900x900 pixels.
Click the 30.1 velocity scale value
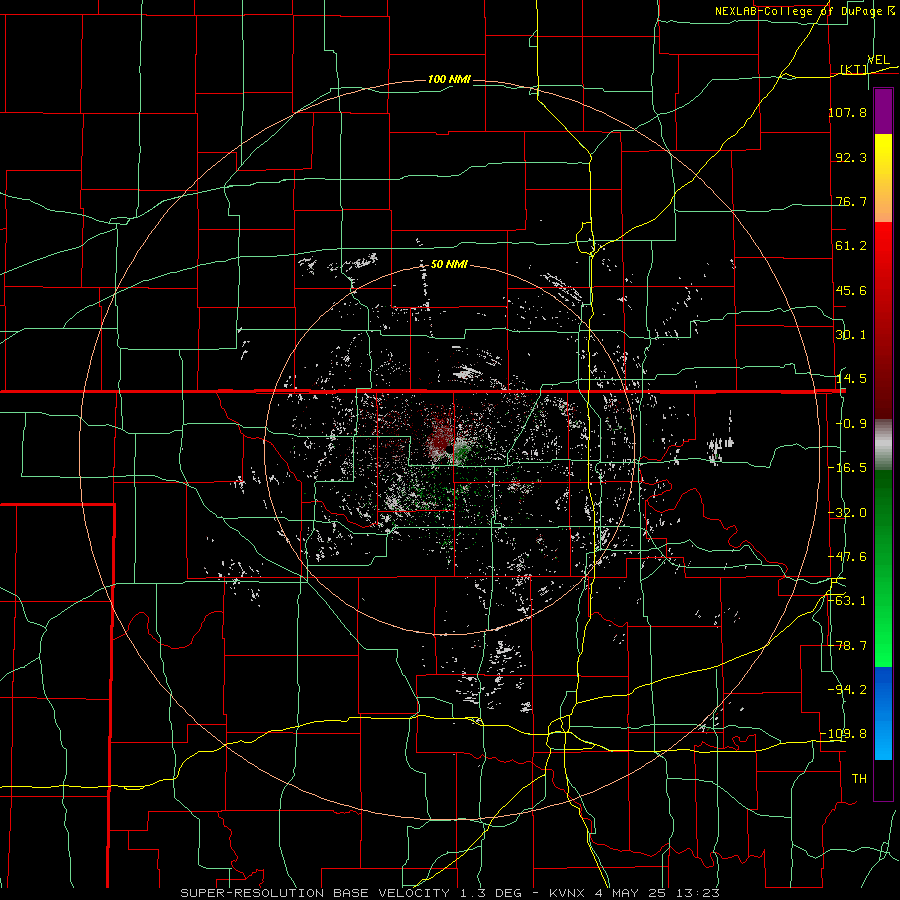click(851, 335)
